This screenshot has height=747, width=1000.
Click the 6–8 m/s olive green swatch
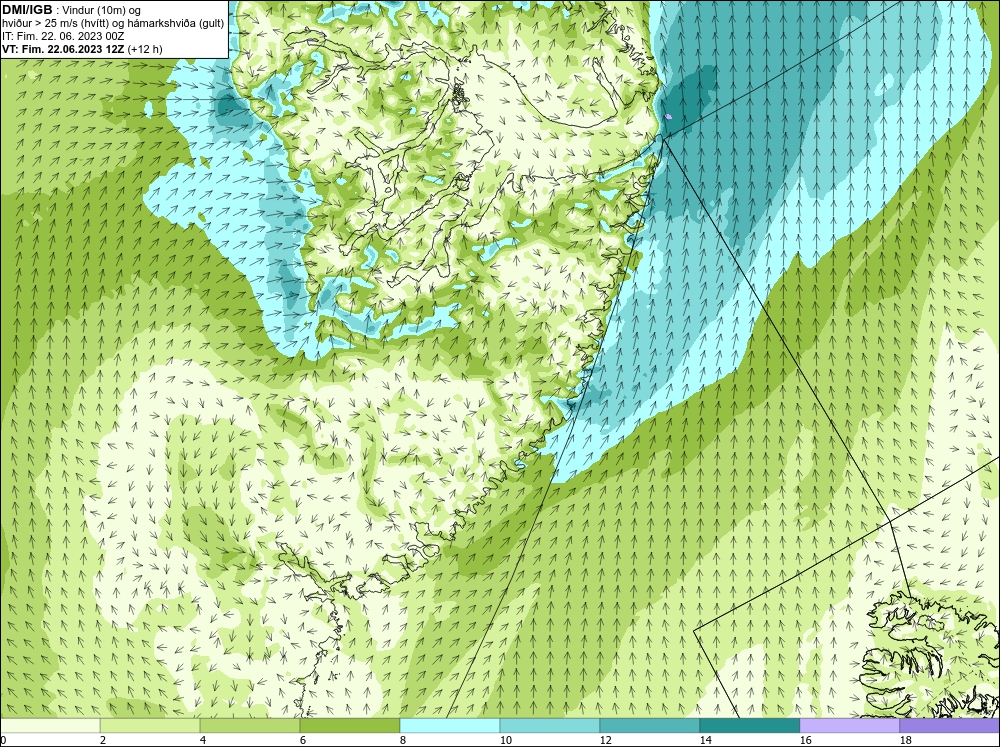pyautogui.click(x=349, y=725)
